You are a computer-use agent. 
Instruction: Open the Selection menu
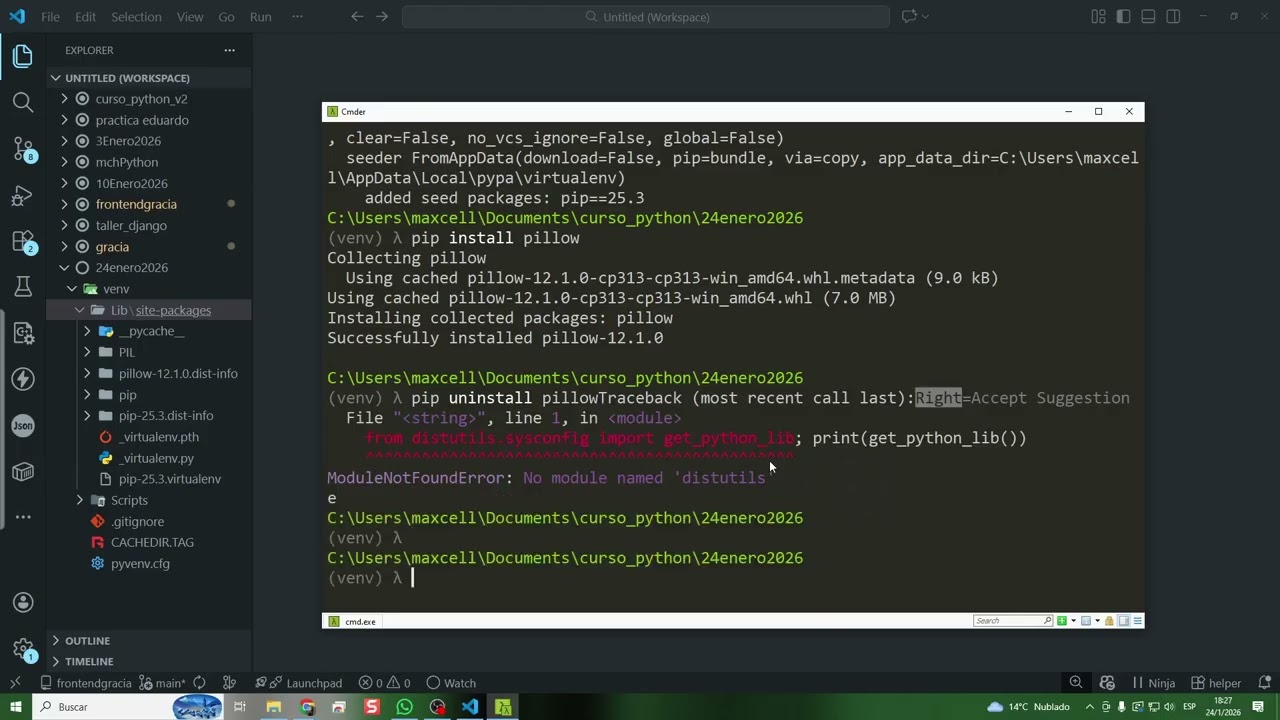tap(136, 17)
